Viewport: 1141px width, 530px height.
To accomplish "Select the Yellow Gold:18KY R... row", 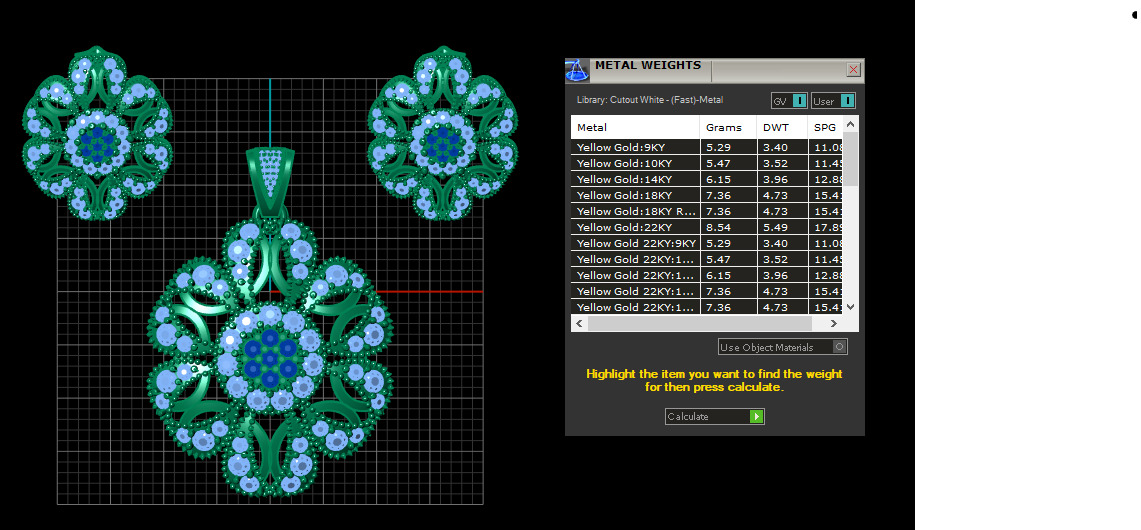I will pos(707,211).
